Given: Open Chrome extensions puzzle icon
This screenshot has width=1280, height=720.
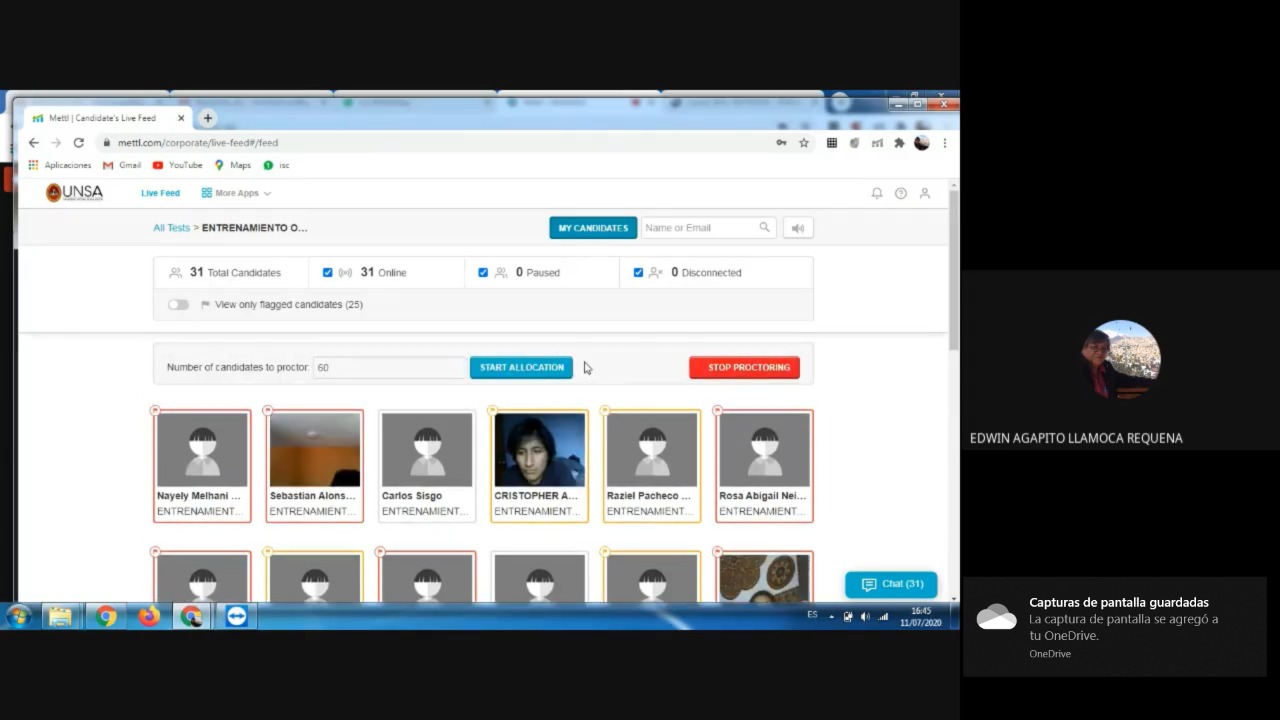Looking at the screenshot, I should tap(899, 143).
